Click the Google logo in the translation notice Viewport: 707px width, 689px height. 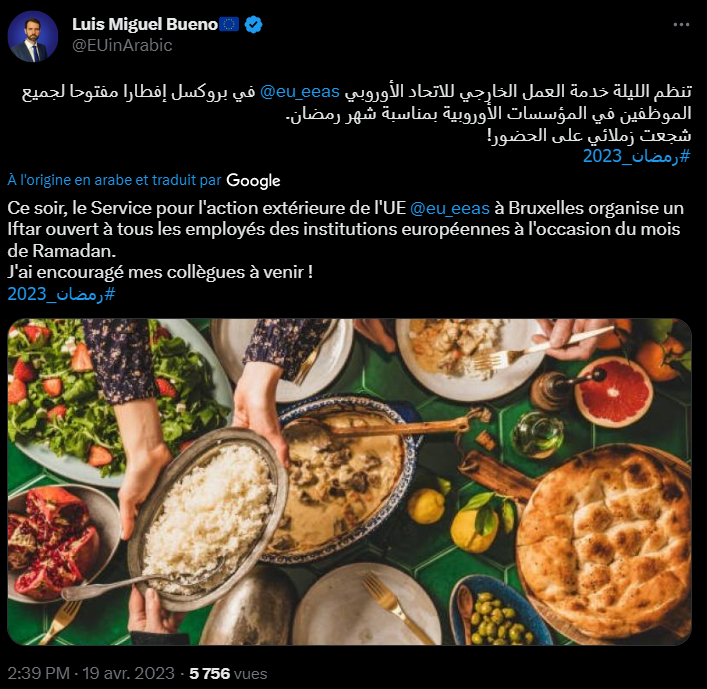point(253,180)
